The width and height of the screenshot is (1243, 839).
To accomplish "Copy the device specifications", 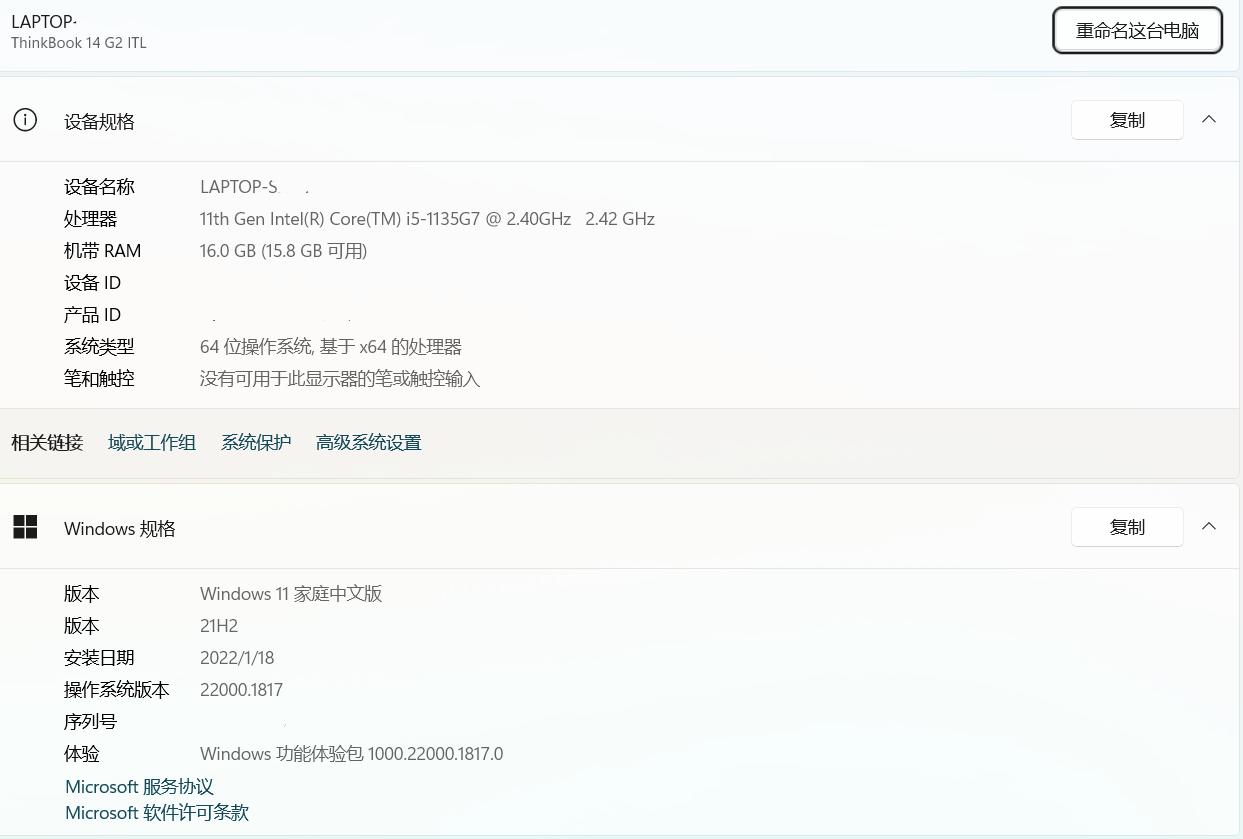I will pos(1127,120).
